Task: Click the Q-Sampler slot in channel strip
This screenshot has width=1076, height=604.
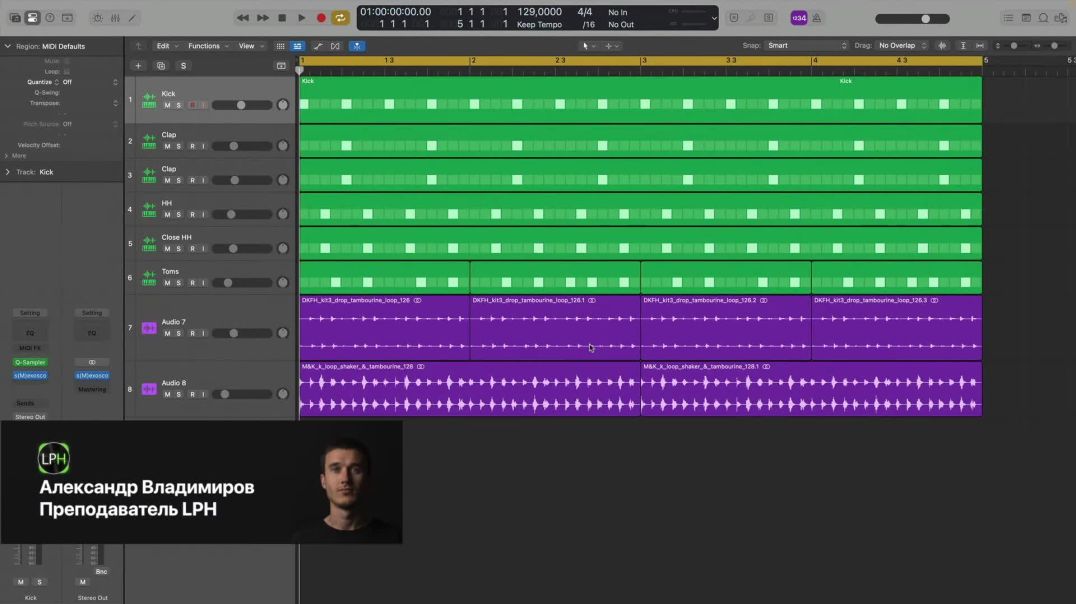Action: pos(29,362)
